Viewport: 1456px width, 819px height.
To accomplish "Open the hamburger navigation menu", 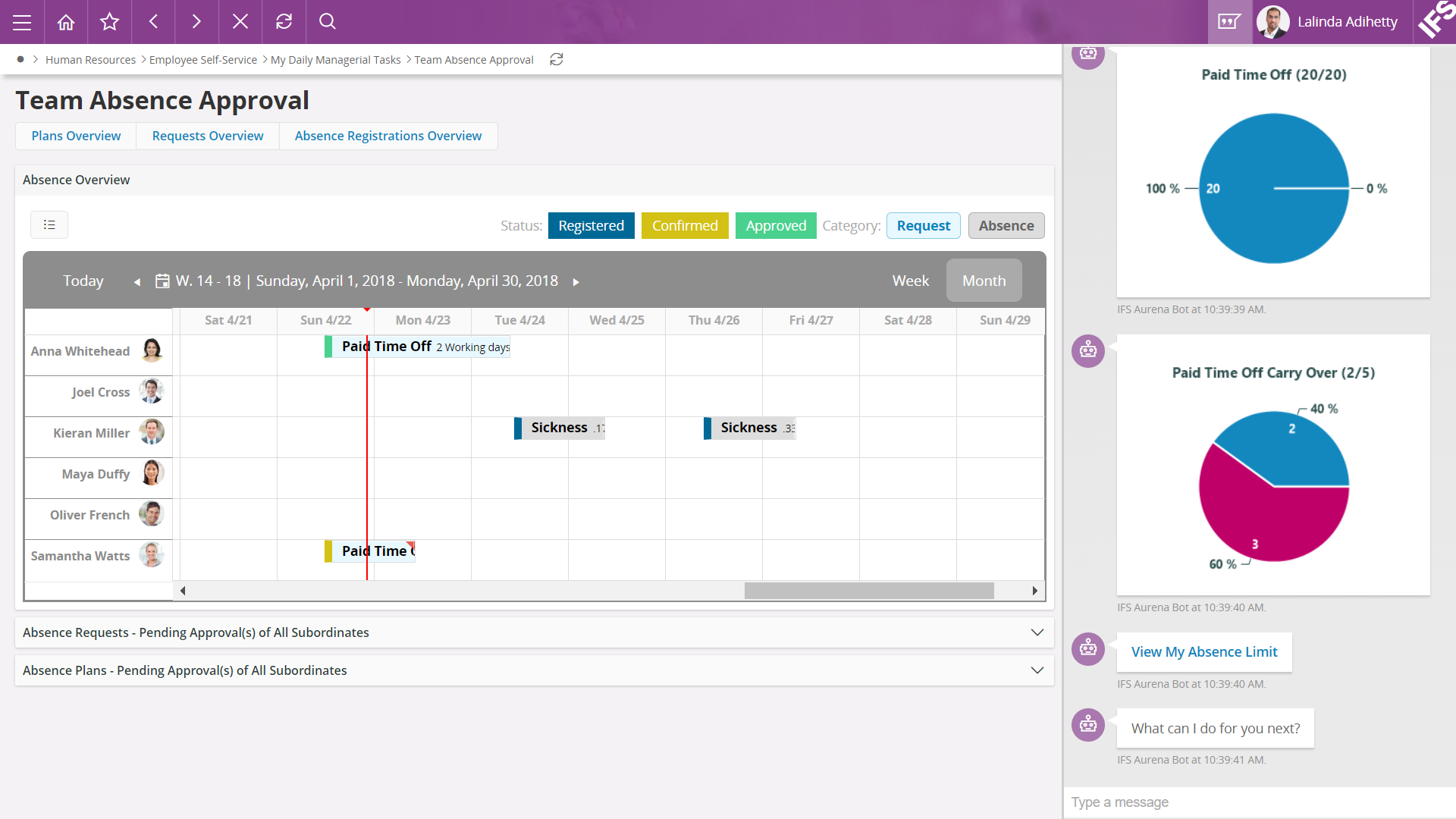I will 22,22.
